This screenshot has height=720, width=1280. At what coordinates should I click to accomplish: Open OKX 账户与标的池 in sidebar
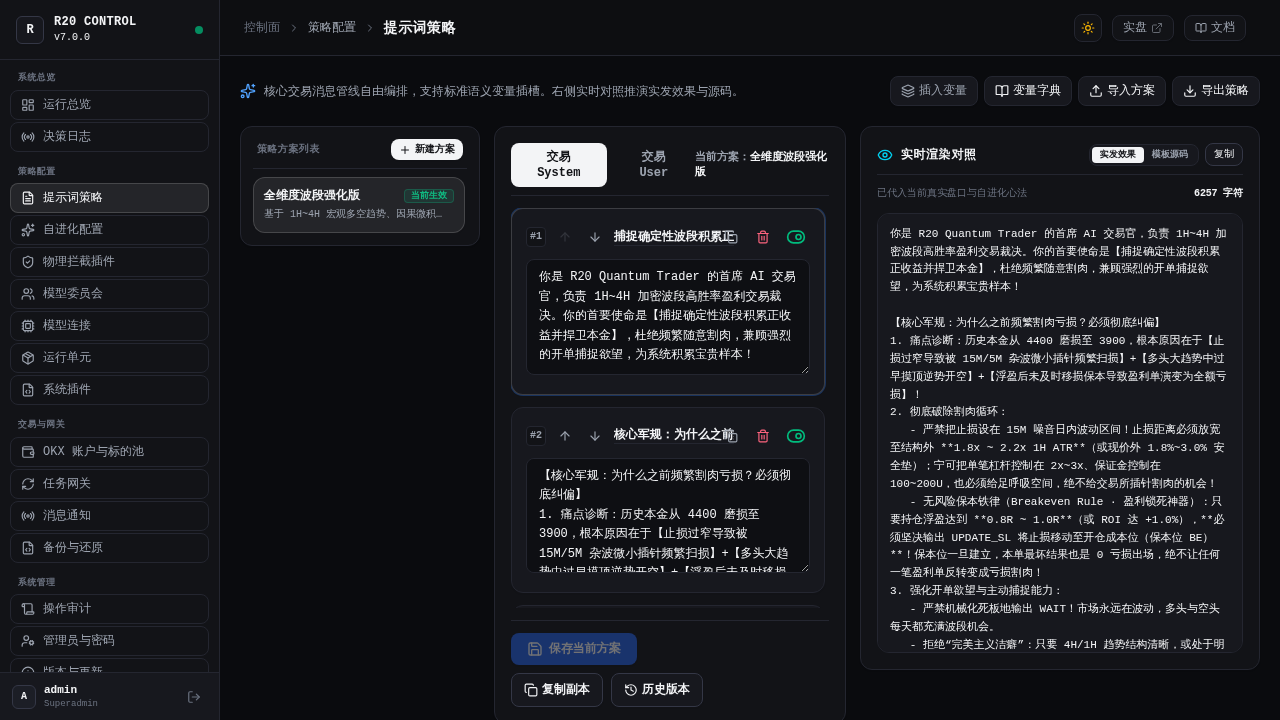109,452
